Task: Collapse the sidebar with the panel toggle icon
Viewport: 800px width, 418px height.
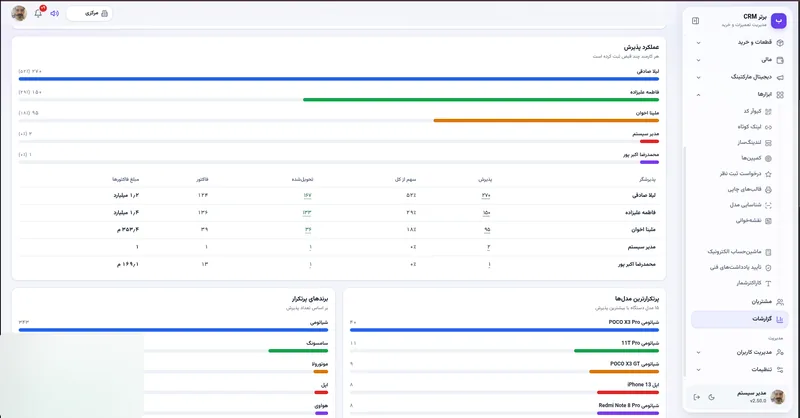Action: point(695,21)
